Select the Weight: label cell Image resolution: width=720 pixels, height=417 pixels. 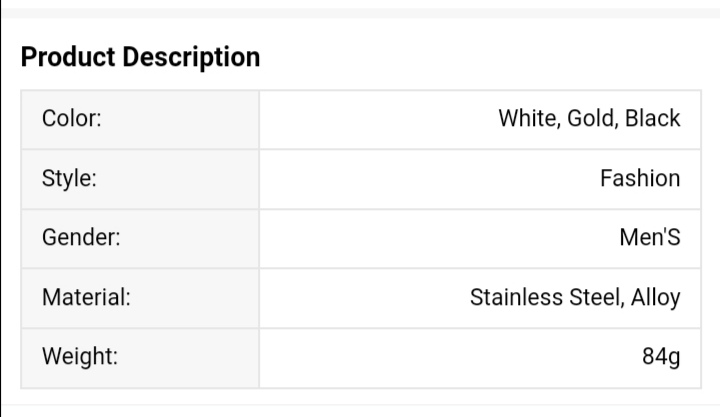(x=140, y=358)
